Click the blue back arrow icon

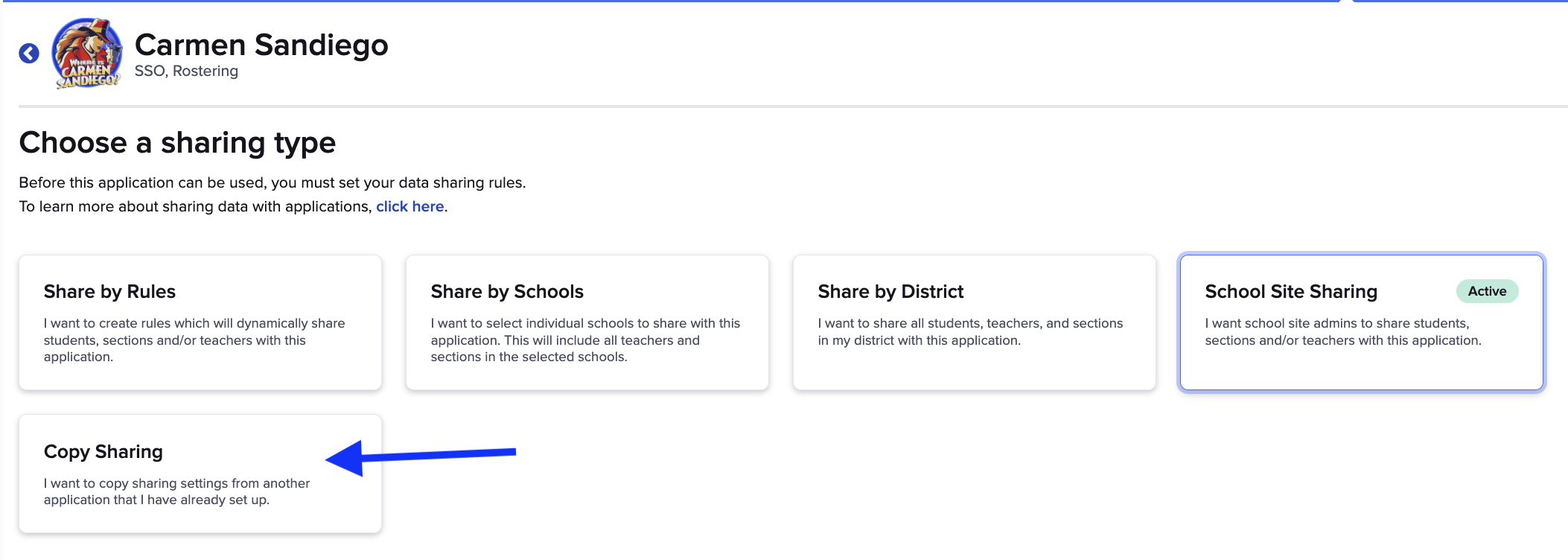coord(29,54)
